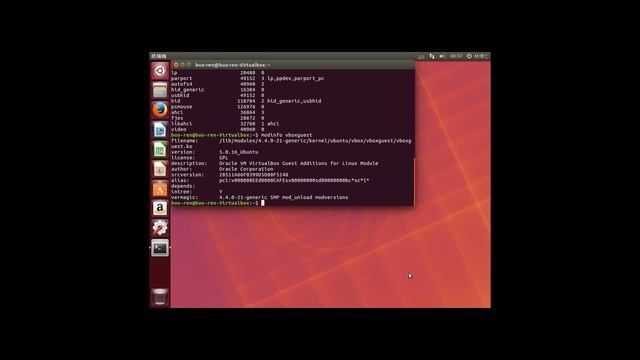
Task: Click the "depends:" field label
Action: [182, 186]
